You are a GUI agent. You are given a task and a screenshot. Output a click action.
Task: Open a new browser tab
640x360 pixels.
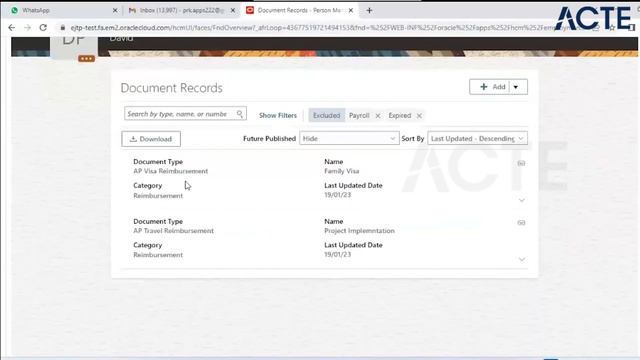(369, 11)
